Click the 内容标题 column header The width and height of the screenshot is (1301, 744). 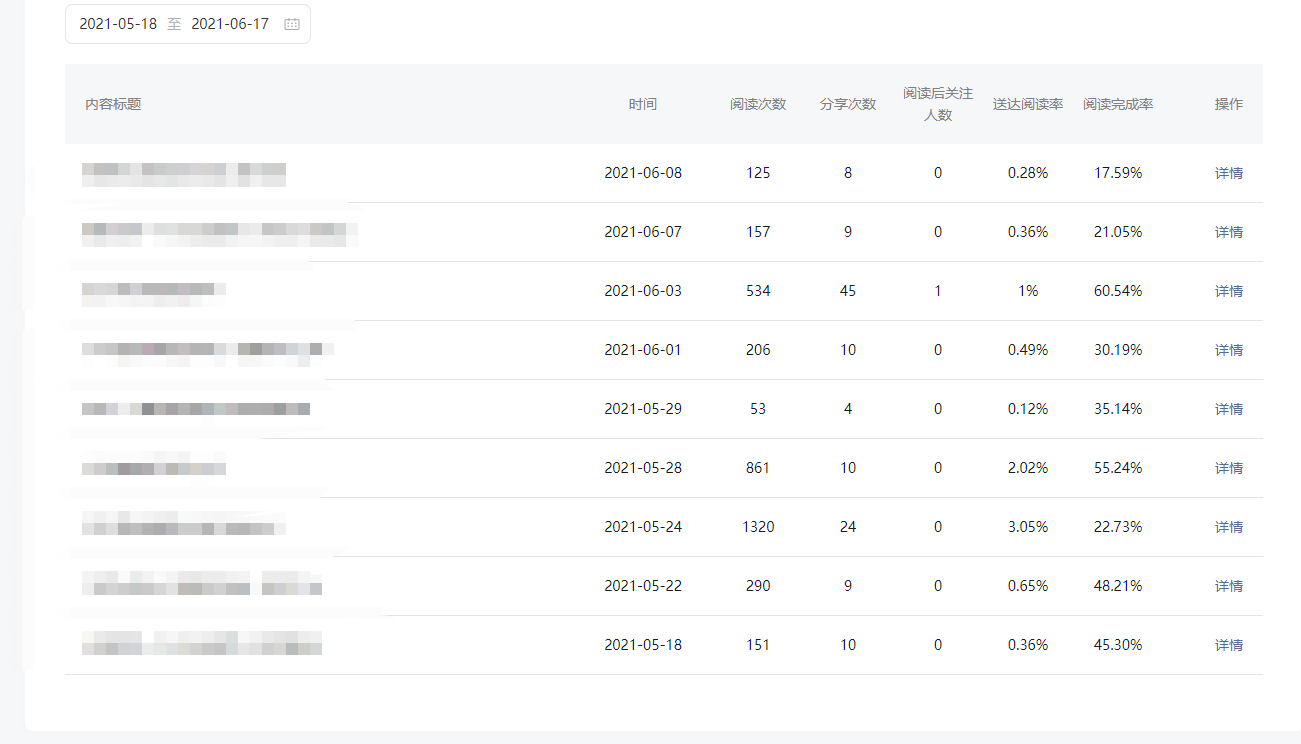(x=113, y=104)
